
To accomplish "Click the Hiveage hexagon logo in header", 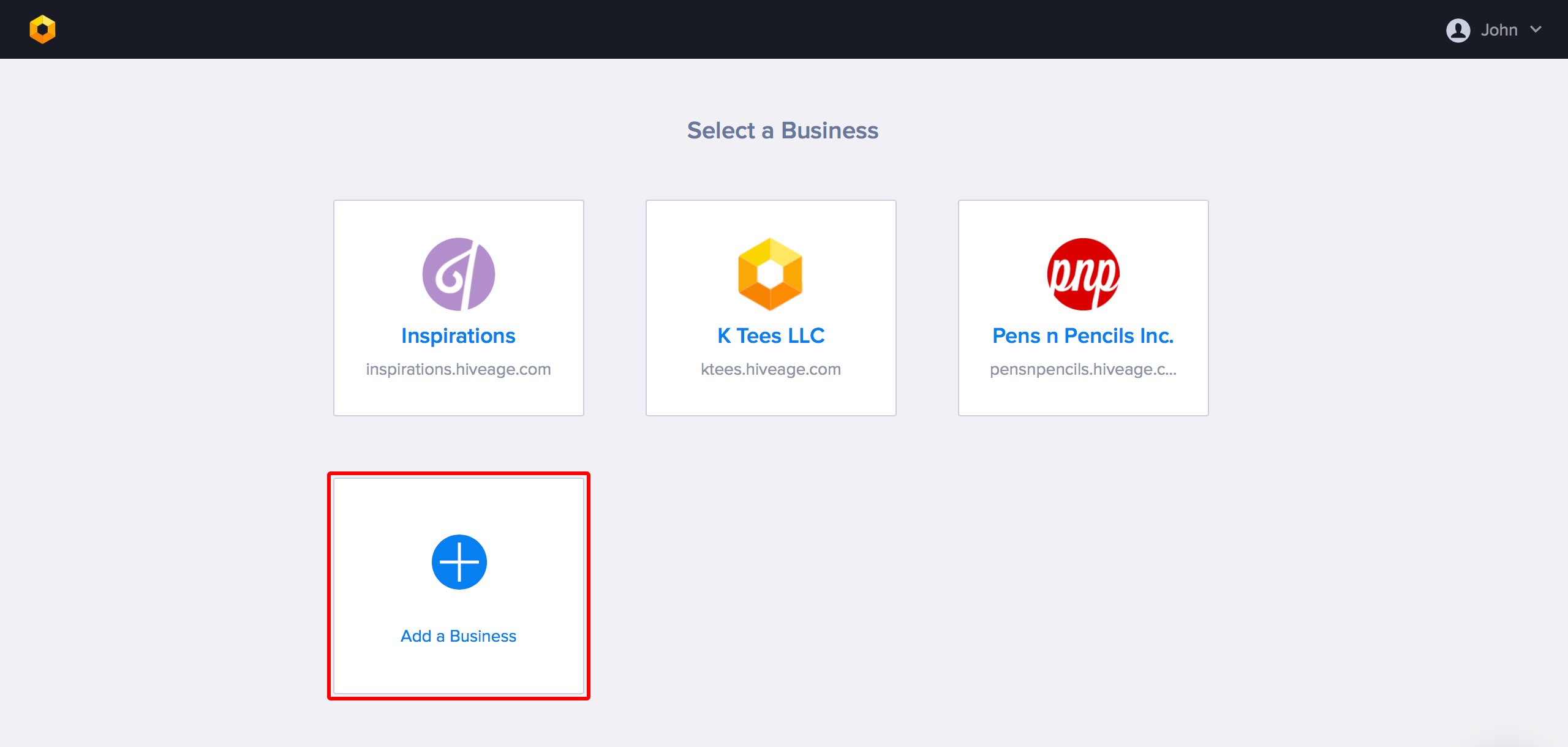I will (42, 29).
